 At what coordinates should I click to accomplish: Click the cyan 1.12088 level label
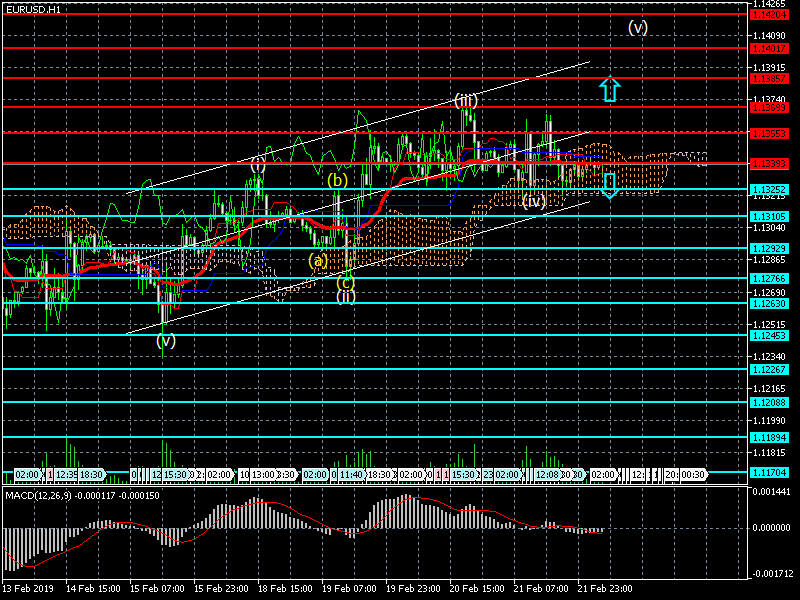[769, 403]
